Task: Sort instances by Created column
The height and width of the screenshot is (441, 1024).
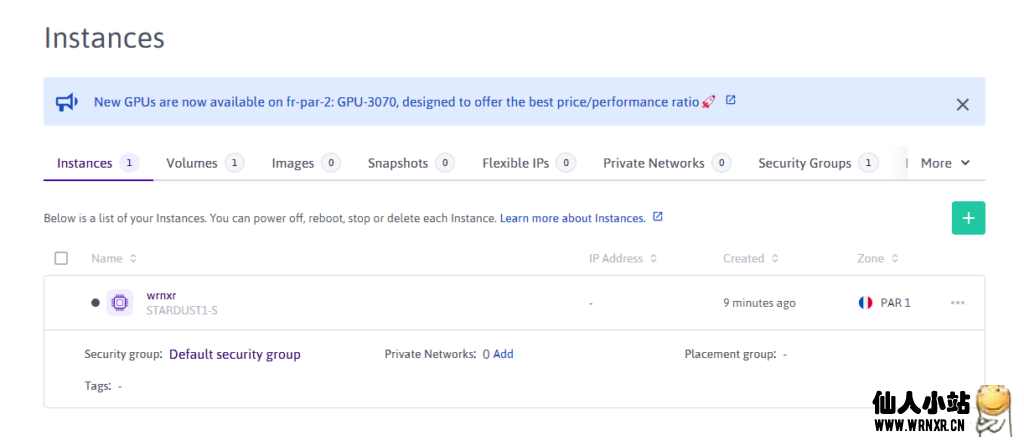Action: click(x=750, y=259)
